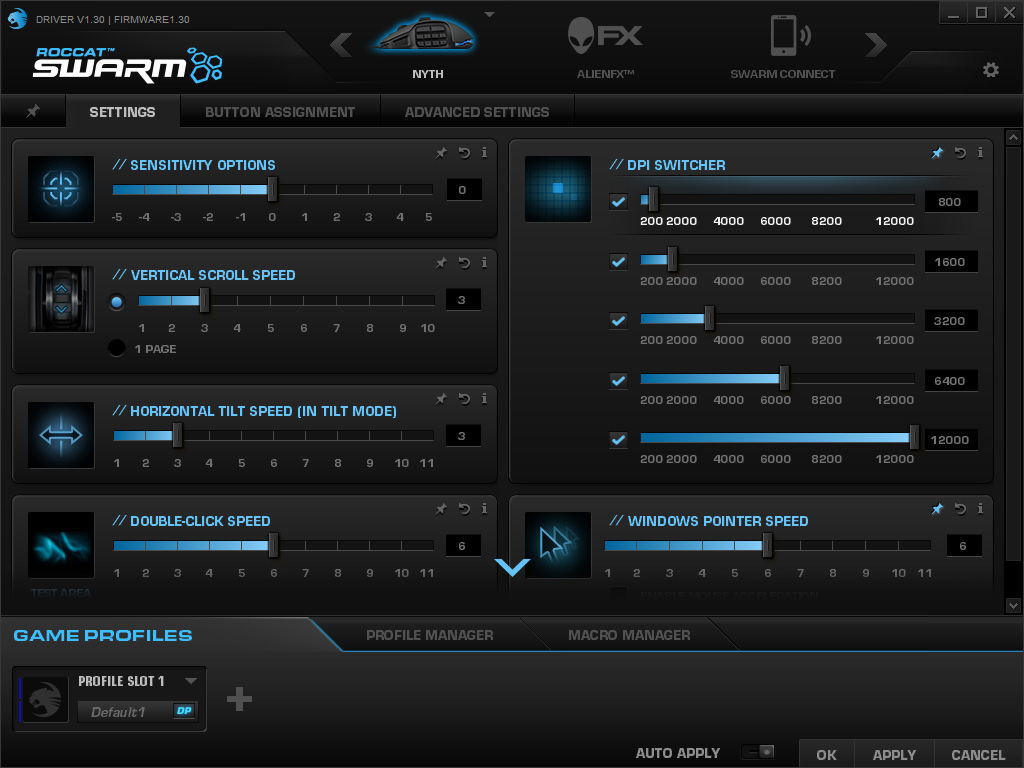The image size is (1024, 768).
Task: Show info for Windows Pointer Speed
Action: (980, 508)
